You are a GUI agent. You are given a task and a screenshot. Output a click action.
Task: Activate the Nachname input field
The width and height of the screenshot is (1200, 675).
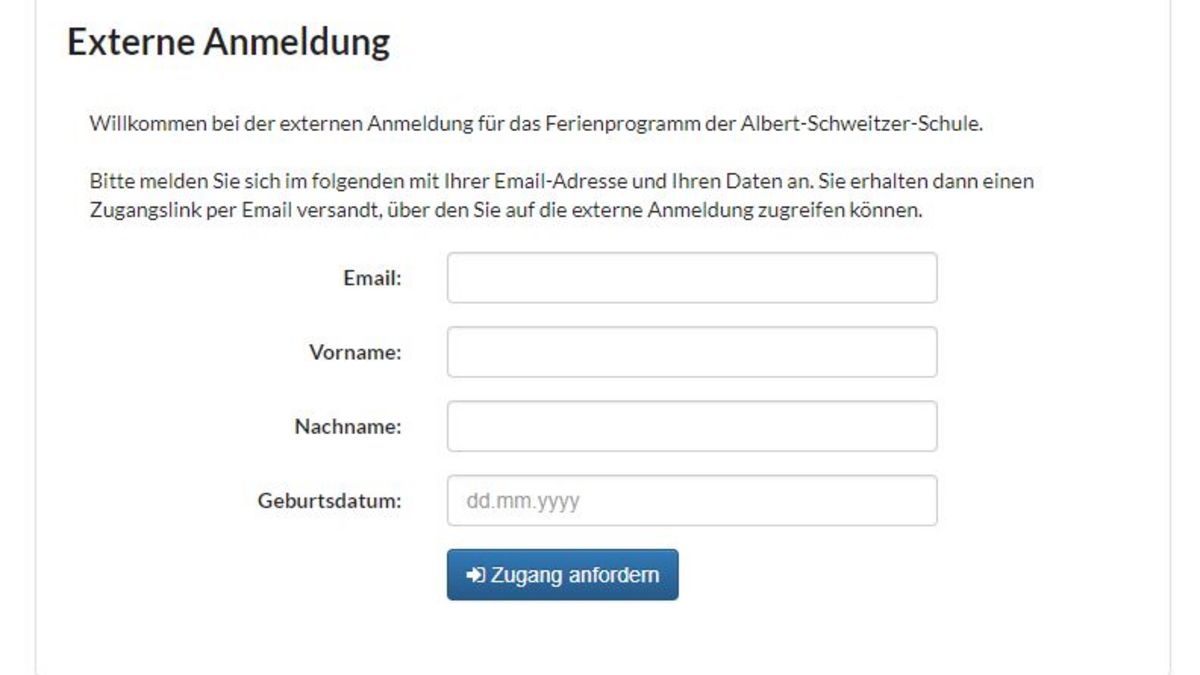(x=692, y=426)
